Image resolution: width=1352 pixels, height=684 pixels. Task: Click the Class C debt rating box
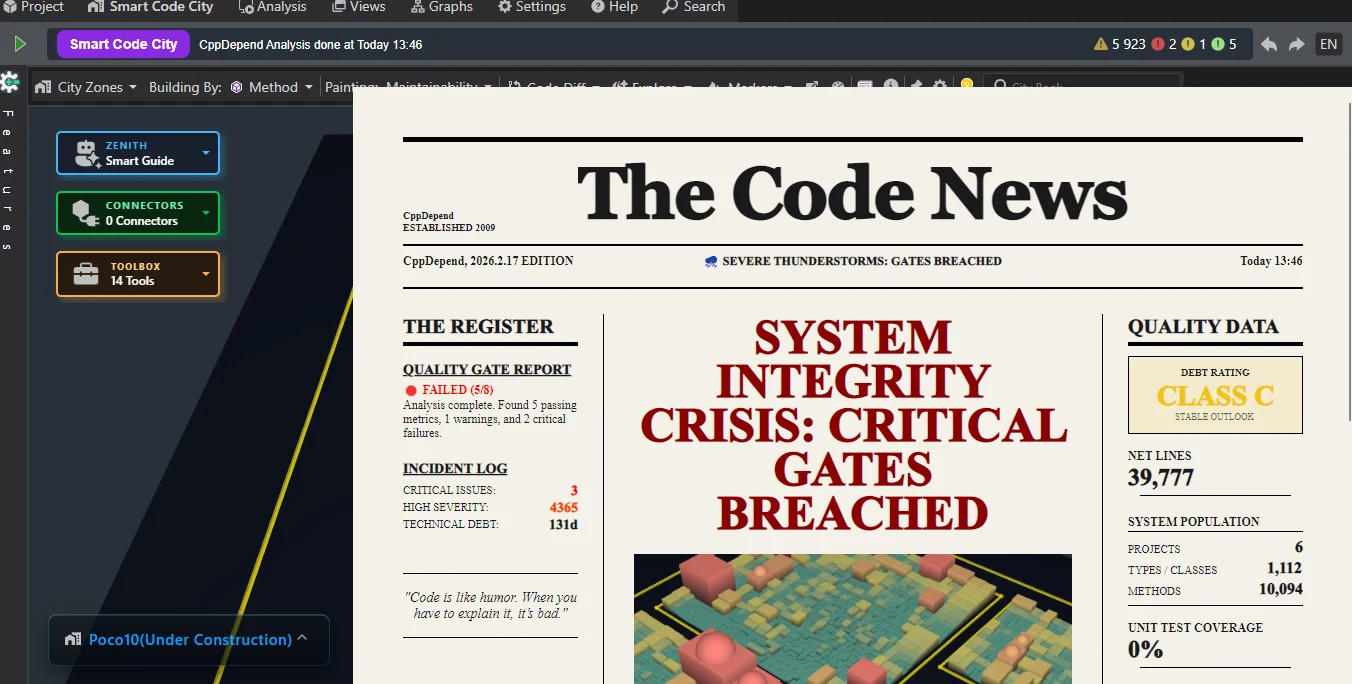click(1215, 395)
